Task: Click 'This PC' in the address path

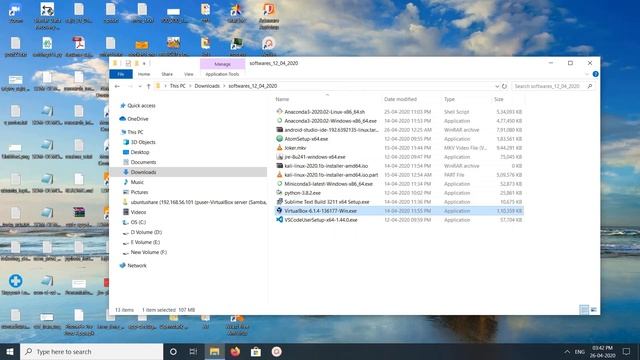Action: click(178, 86)
